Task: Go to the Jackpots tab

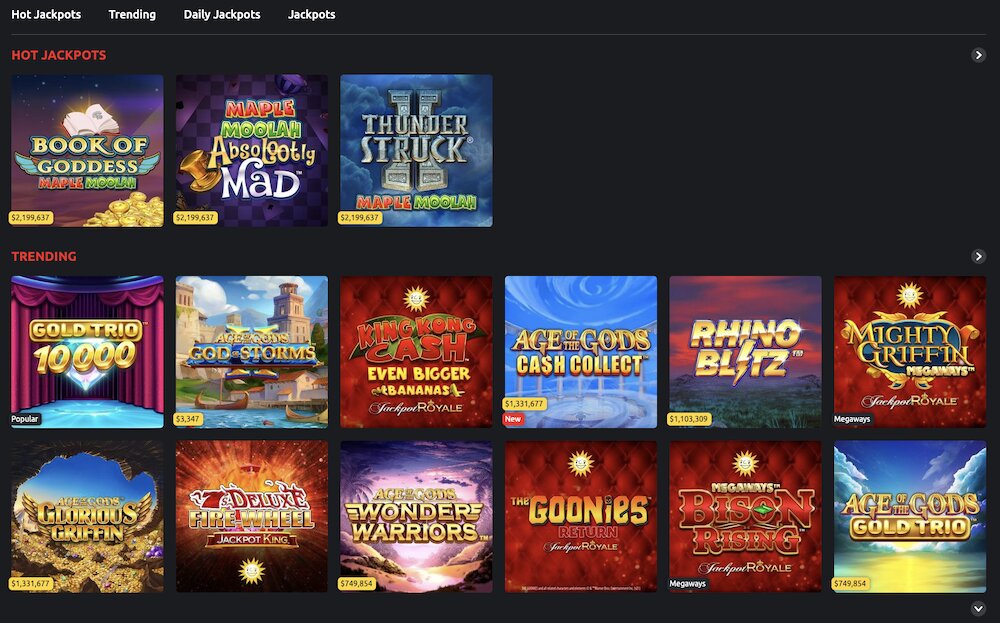Action: pyautogui.click(x=311, y=14)
